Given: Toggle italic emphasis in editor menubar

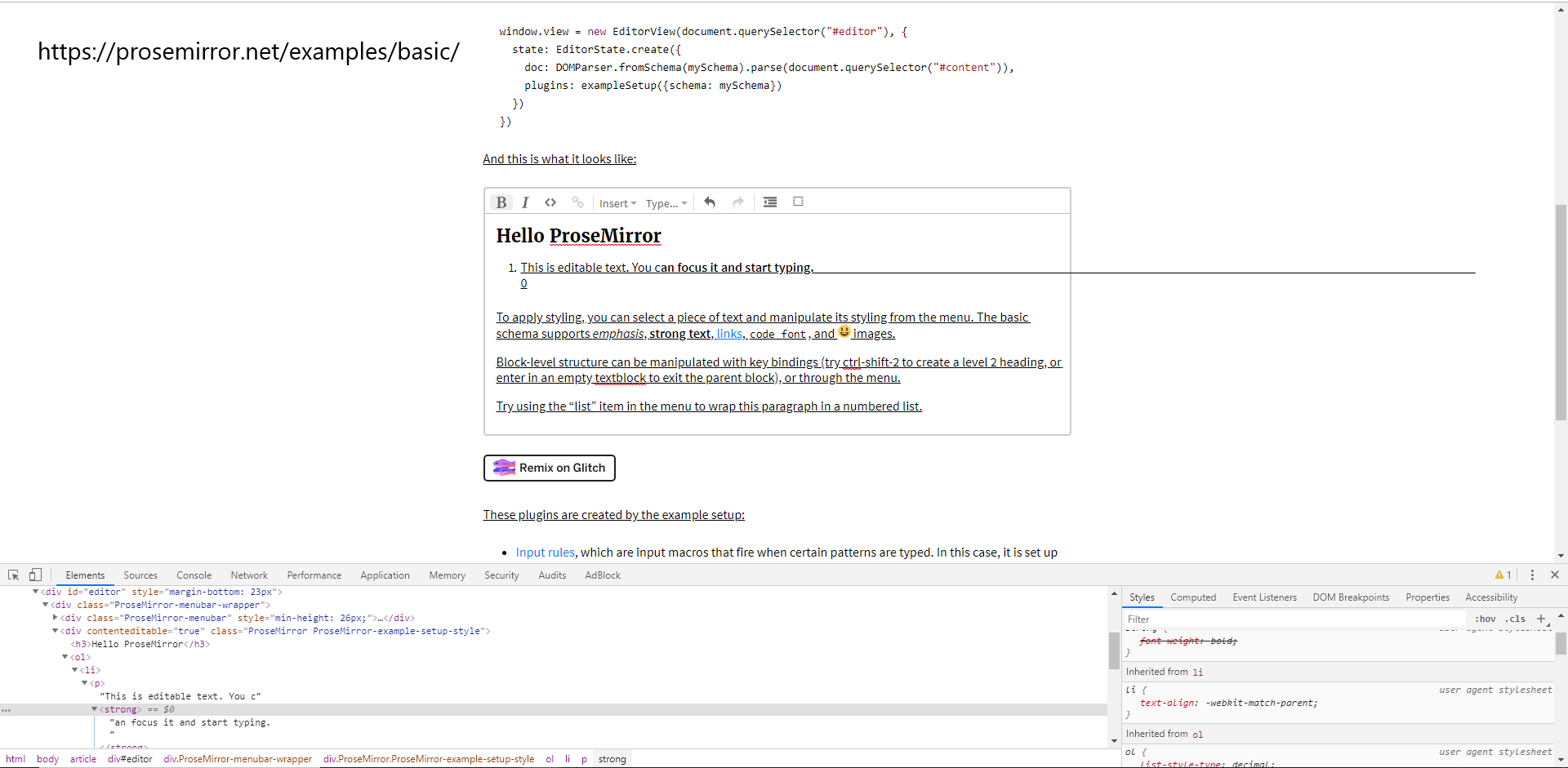Looking at the screenshot, I should click(525, 202).
